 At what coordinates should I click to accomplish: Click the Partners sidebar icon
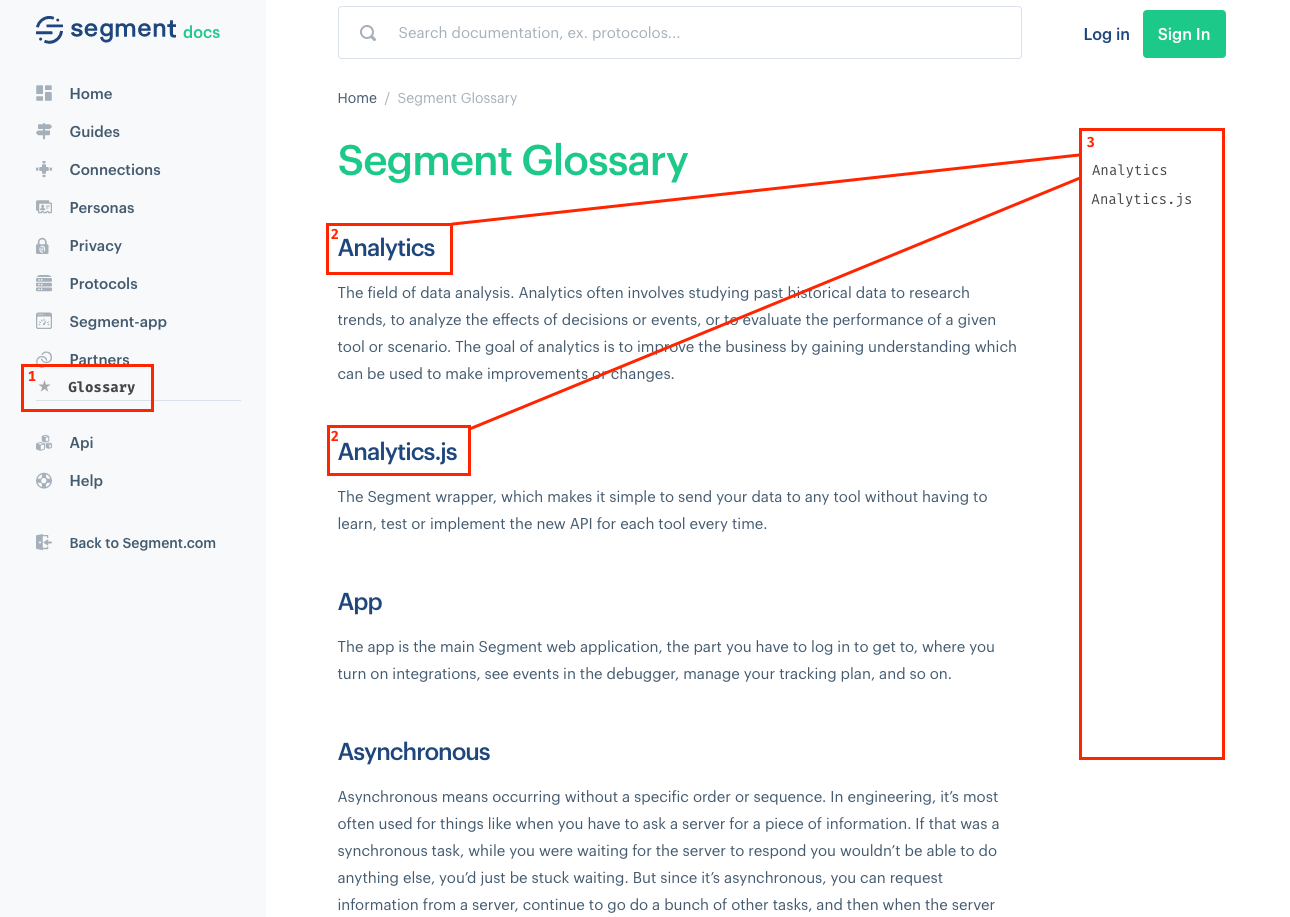click(x=44, y=359)
